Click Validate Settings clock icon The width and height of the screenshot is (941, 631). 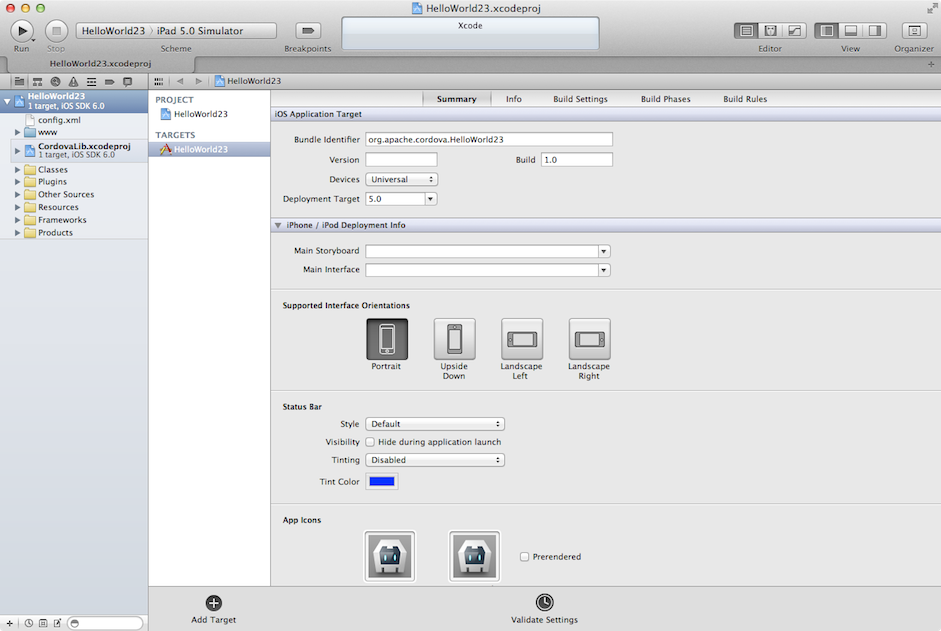point(544,602)
